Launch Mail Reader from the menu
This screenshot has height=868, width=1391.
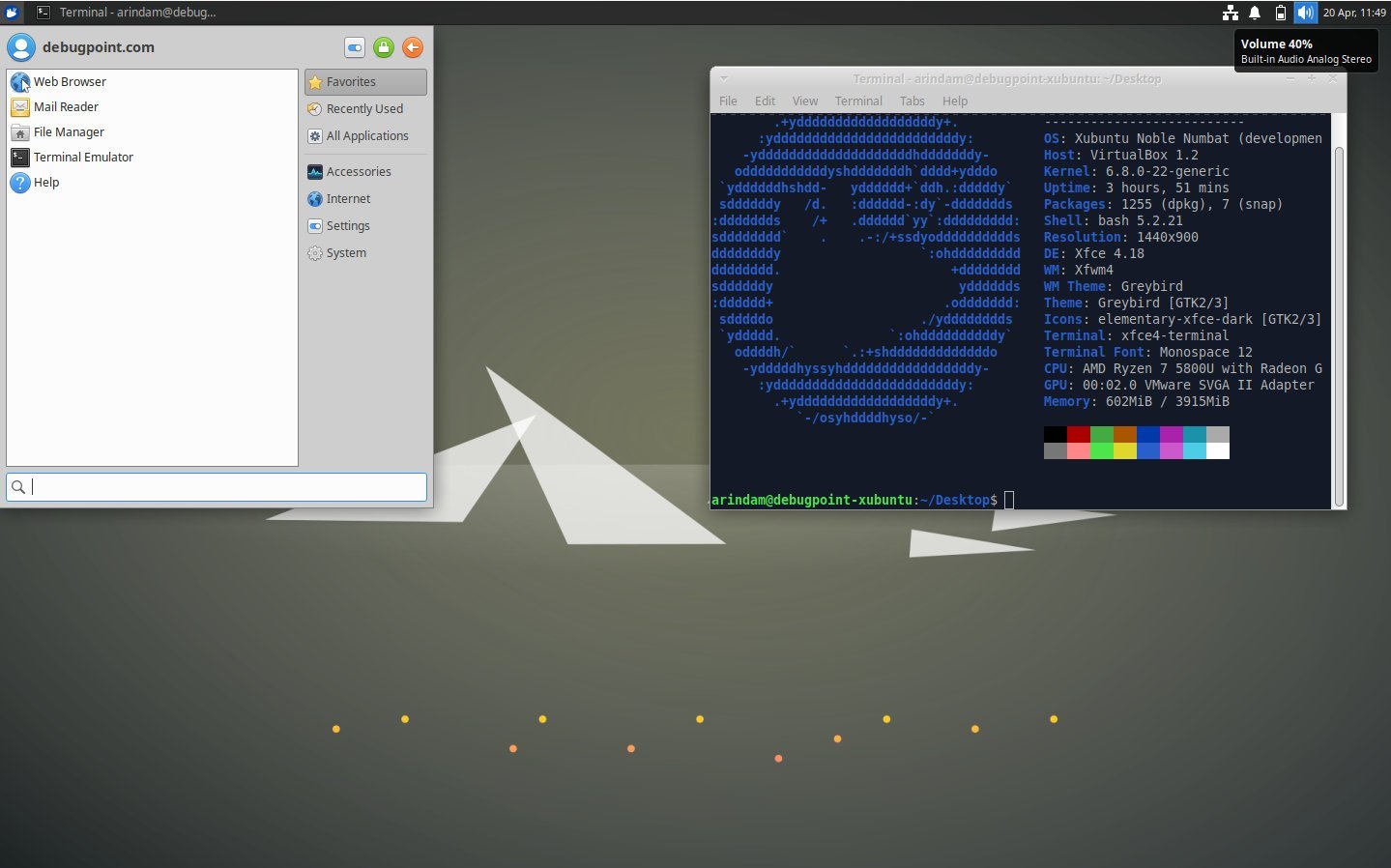coord(66,107)
